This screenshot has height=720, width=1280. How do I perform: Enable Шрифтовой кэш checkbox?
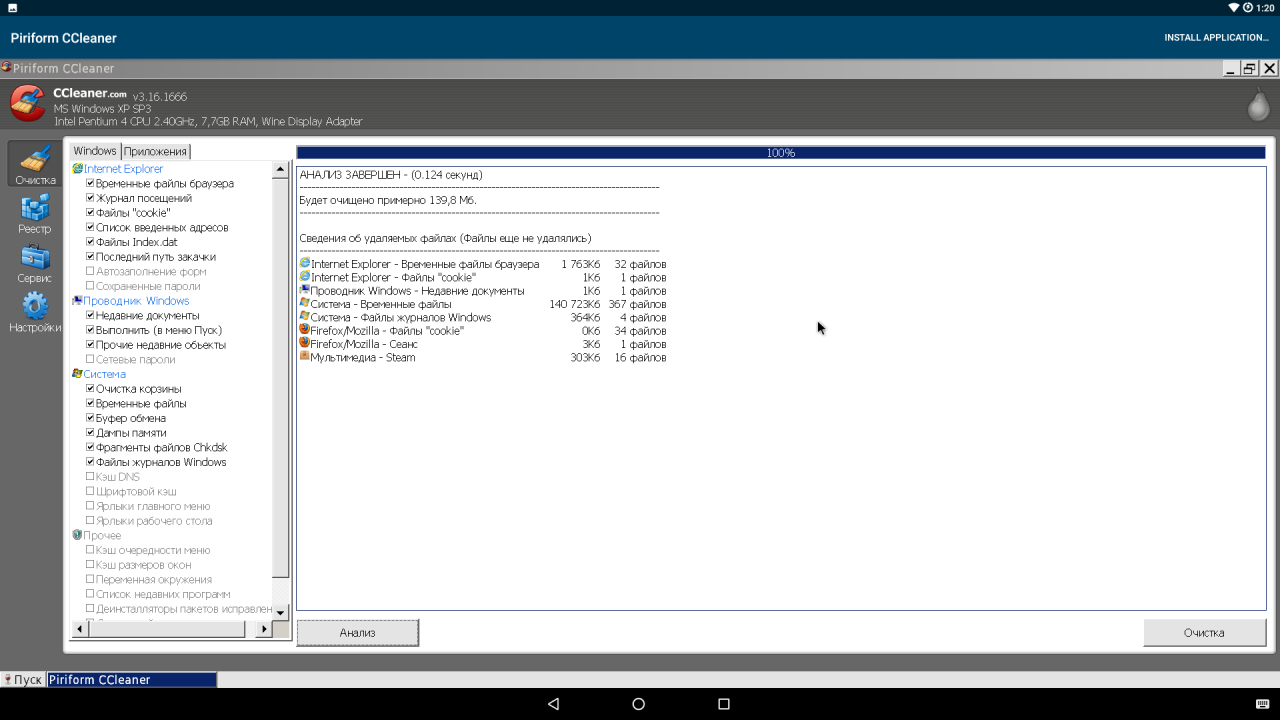click(x=90, y=491)
